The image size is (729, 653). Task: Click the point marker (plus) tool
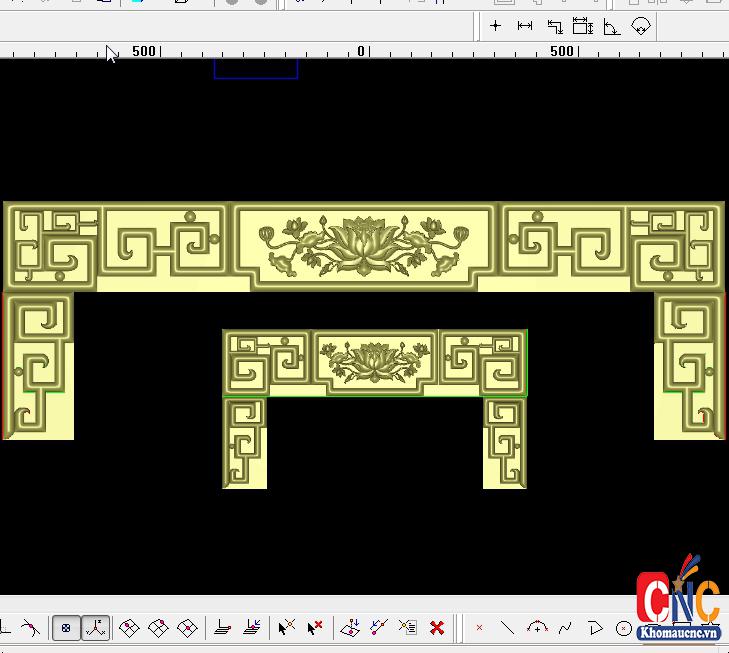pyautogui.click(x=495, y=26)
